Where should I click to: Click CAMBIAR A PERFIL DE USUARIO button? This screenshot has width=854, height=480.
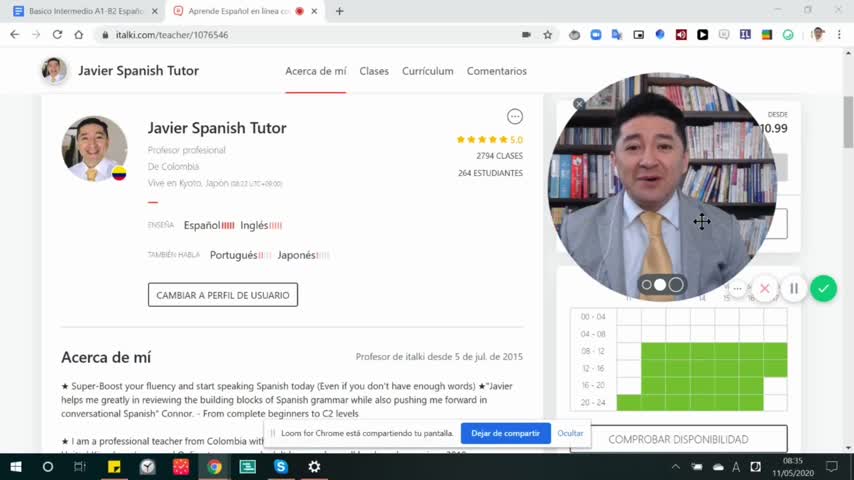coord(223,295)
